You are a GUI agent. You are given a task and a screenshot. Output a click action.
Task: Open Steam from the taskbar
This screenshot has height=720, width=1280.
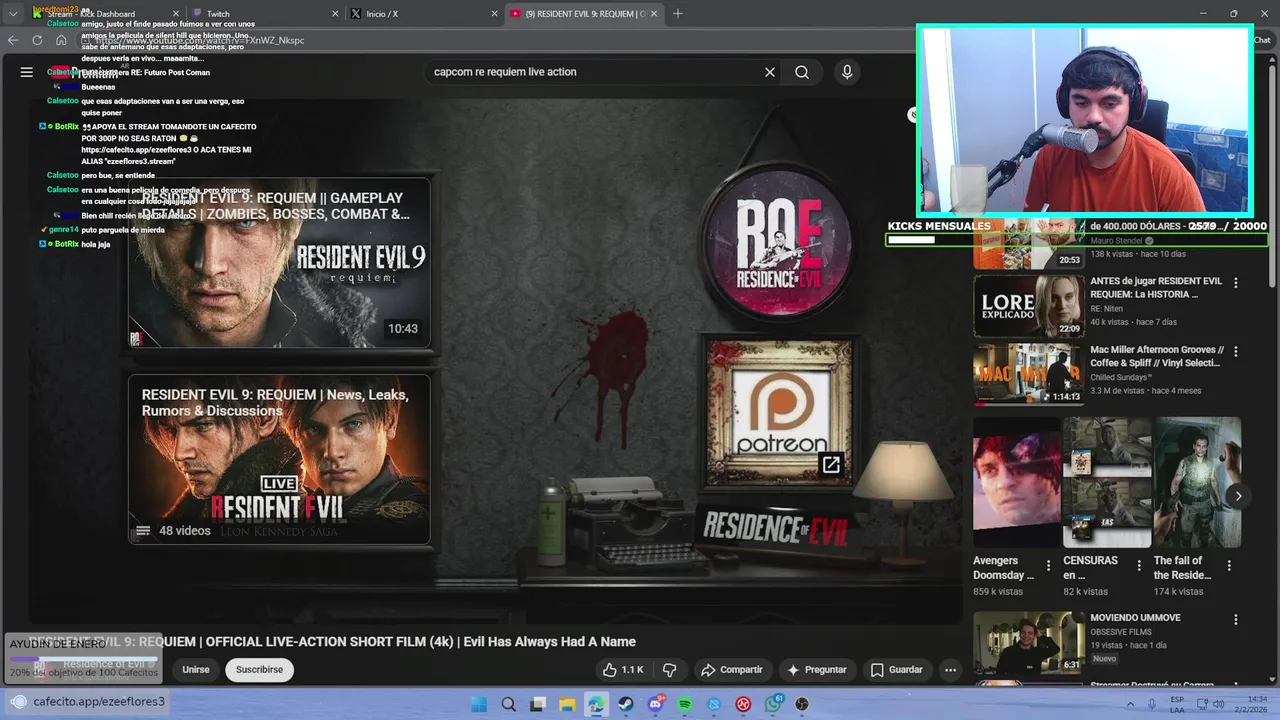click(626, 704)
